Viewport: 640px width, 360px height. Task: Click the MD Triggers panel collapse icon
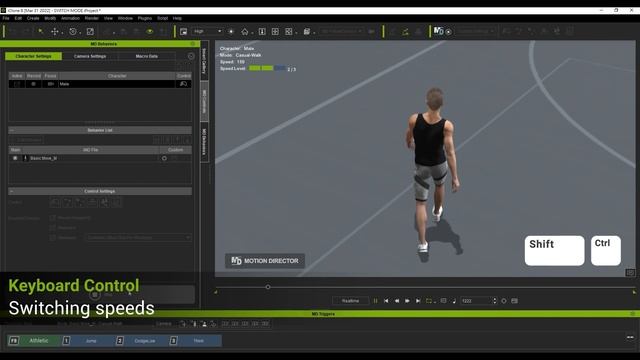click(x=633, y=314)
